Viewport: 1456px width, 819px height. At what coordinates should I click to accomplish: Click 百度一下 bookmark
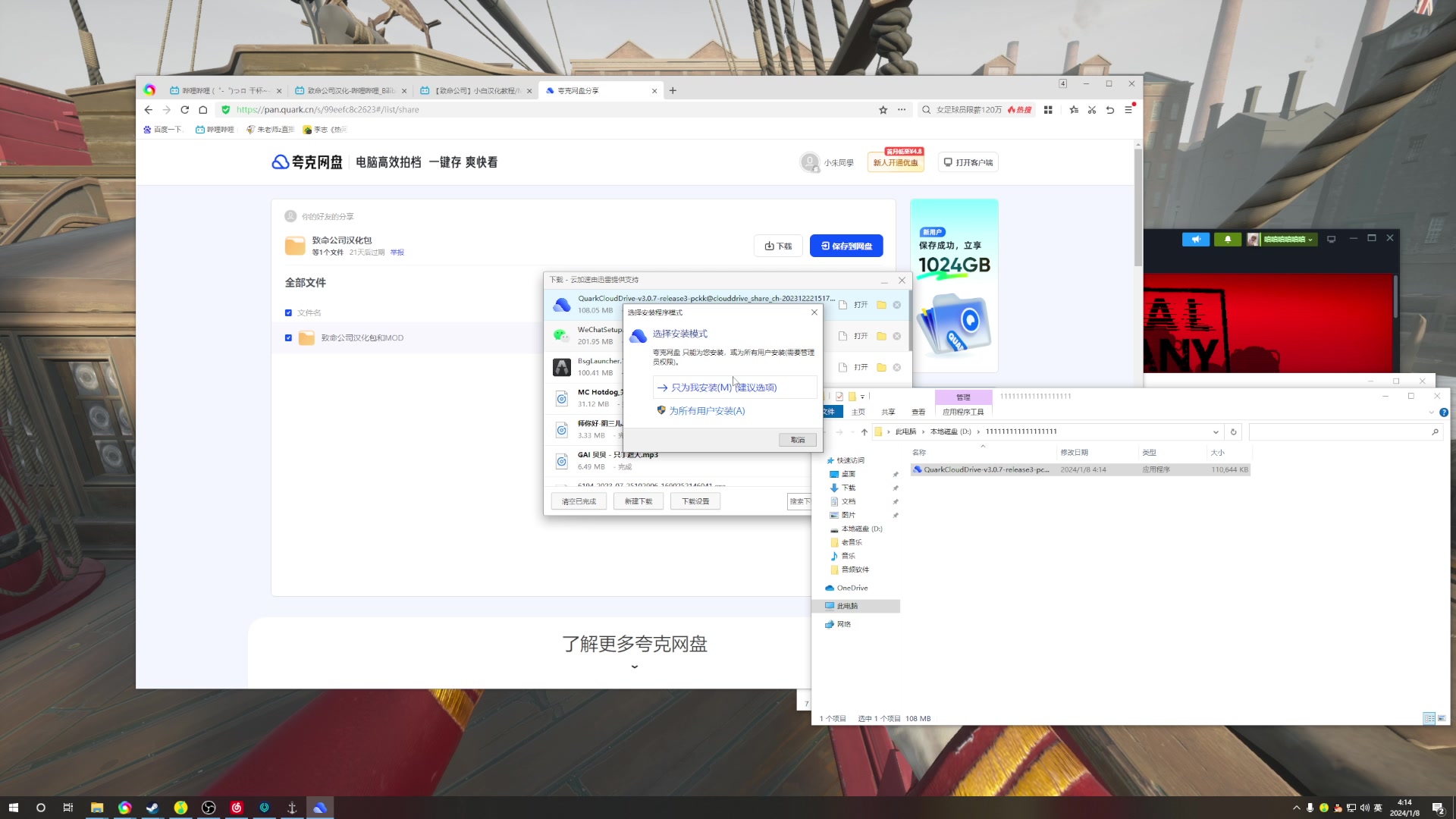point(163,130)
